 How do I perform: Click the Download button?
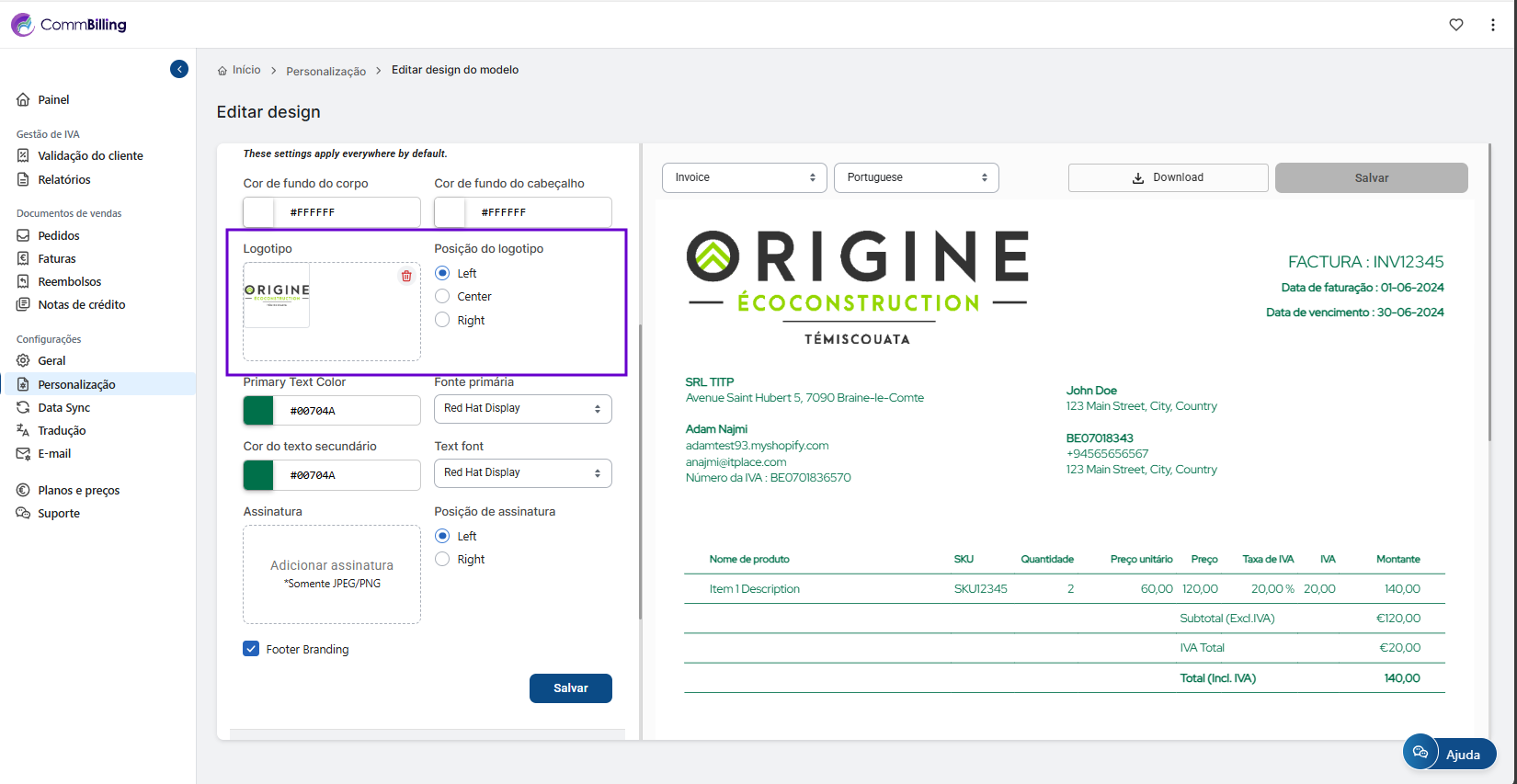click(1168, 177)
